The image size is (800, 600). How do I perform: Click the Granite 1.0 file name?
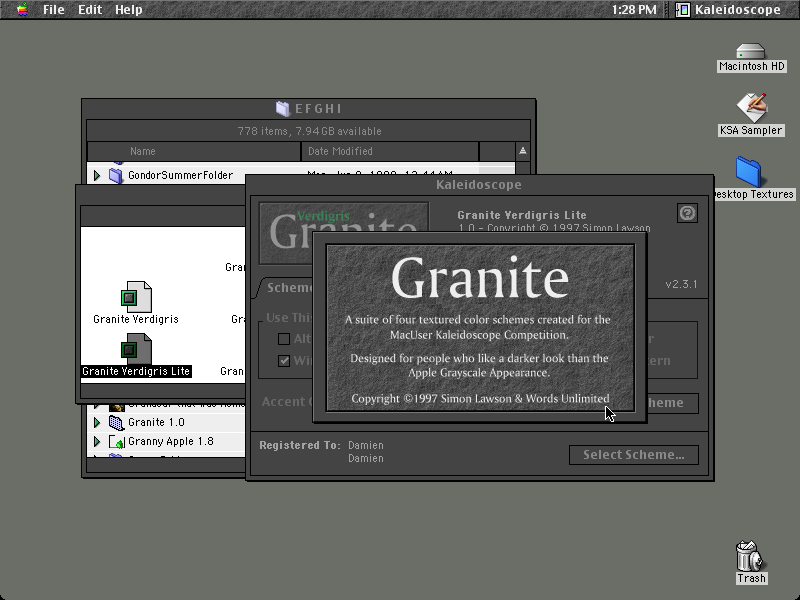click(156, 422)
